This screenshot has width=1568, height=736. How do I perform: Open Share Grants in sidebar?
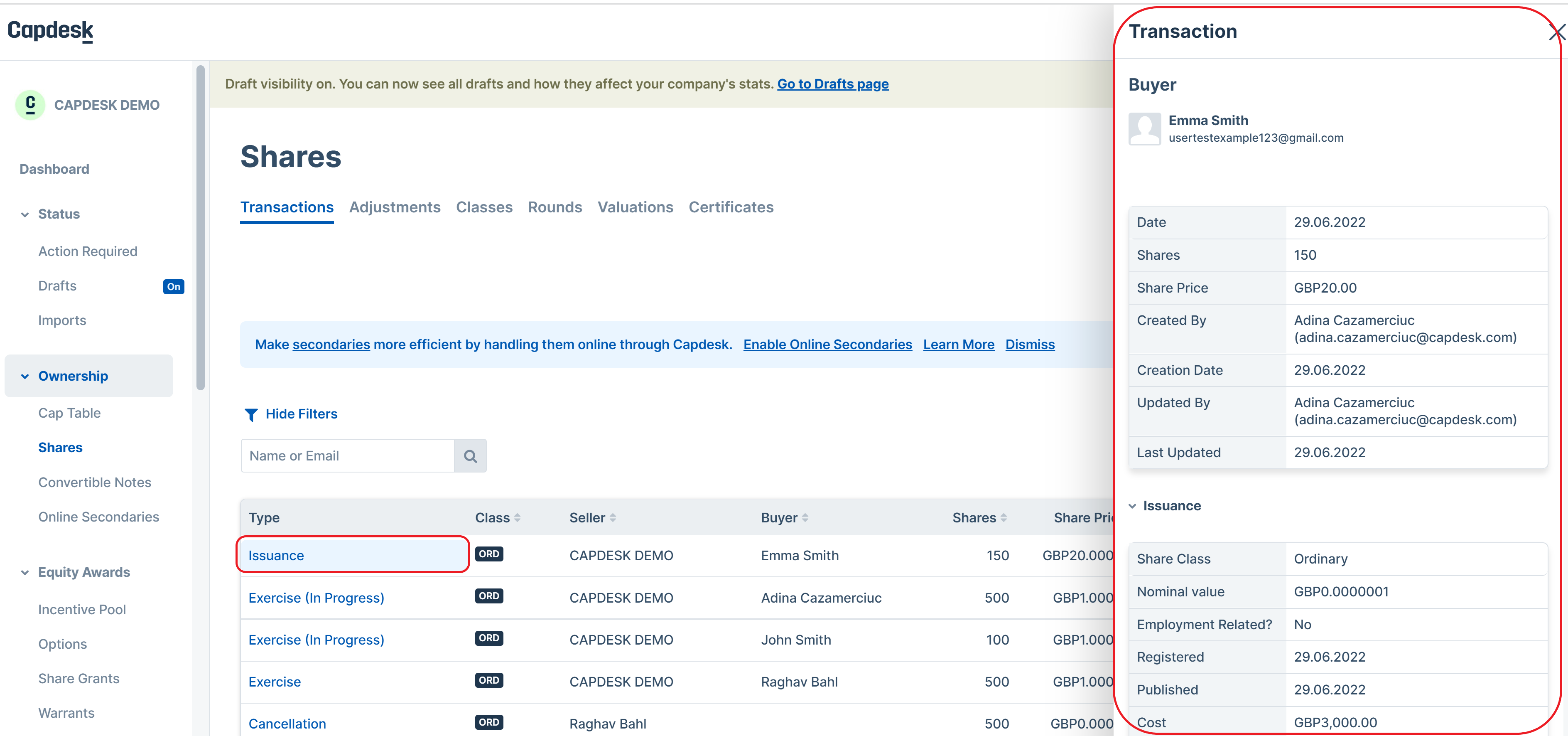click(79, 679)
